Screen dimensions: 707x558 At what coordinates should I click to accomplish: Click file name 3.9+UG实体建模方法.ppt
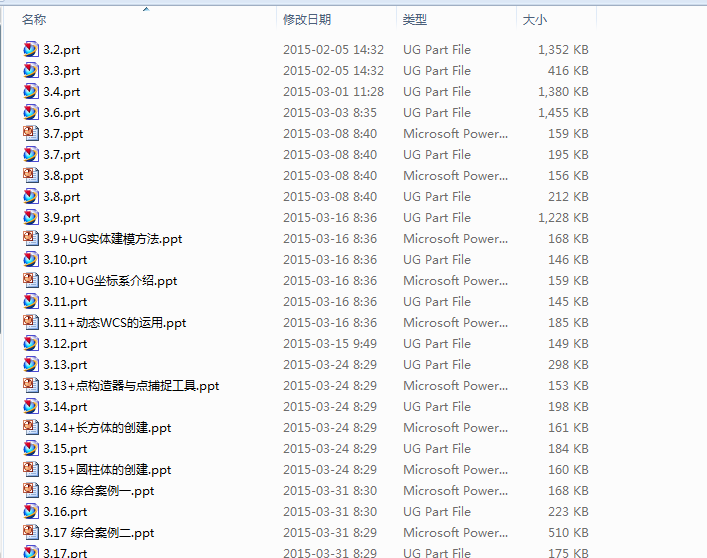click(113, 239)
